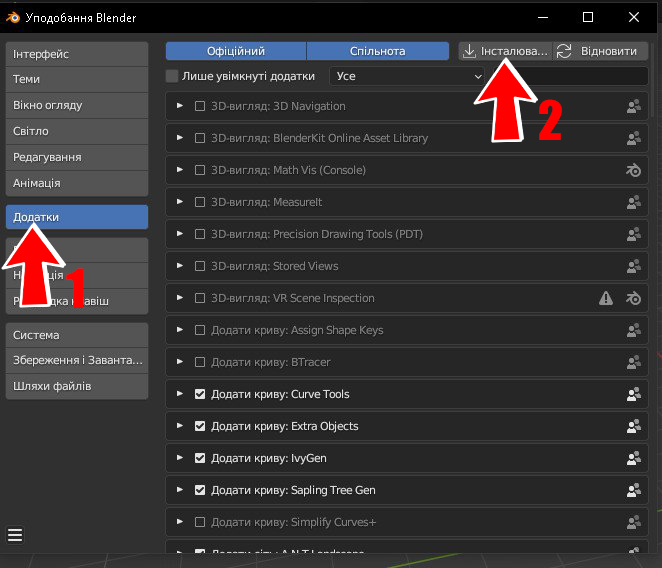662x568 pixels.
Task: Open the Анімація section
Action: click(x=77, y=183)
